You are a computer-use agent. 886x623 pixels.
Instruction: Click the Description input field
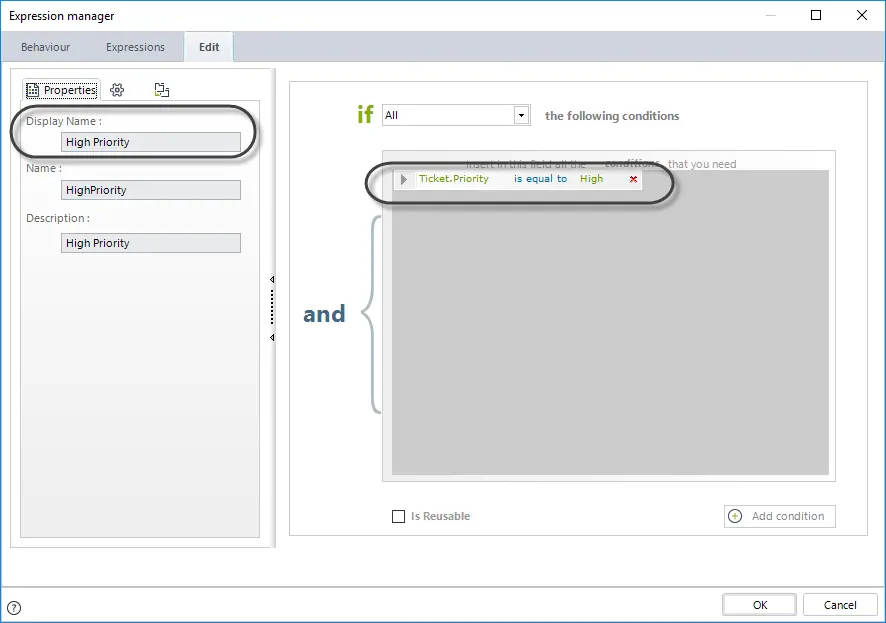pyautogui.click(x=151, y=243)
